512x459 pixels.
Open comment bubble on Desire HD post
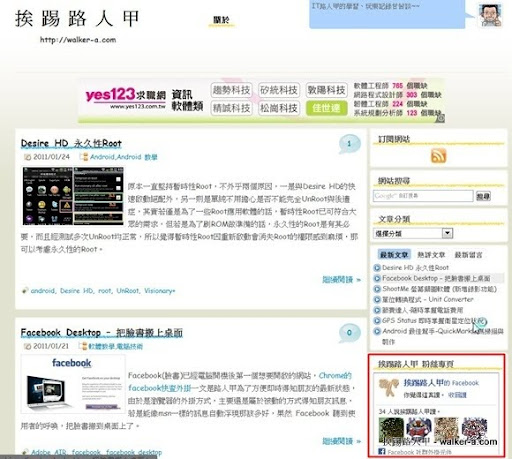[x=349, y=144]
